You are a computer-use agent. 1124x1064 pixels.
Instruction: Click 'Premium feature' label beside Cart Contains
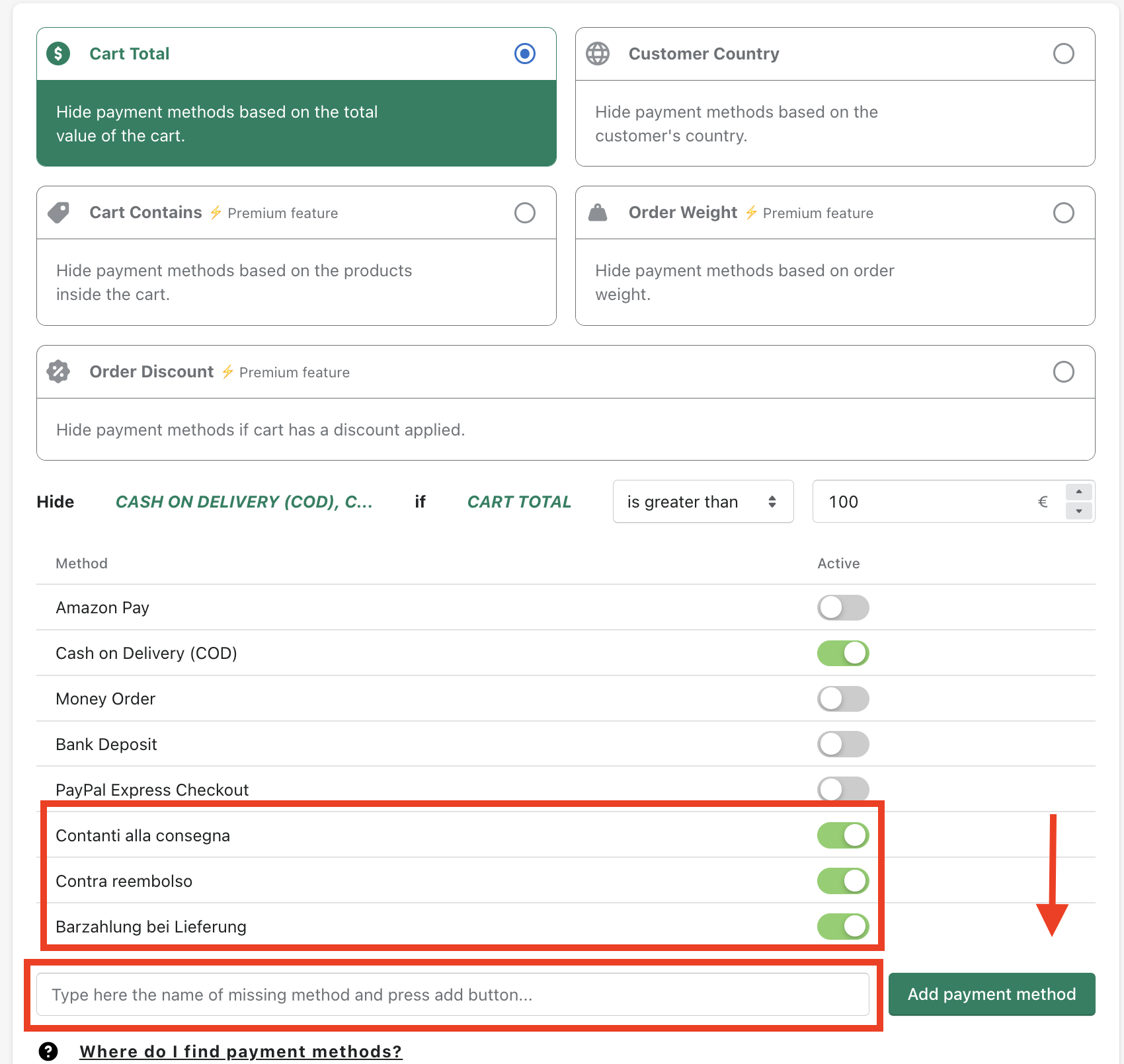(x=283, y=213)
